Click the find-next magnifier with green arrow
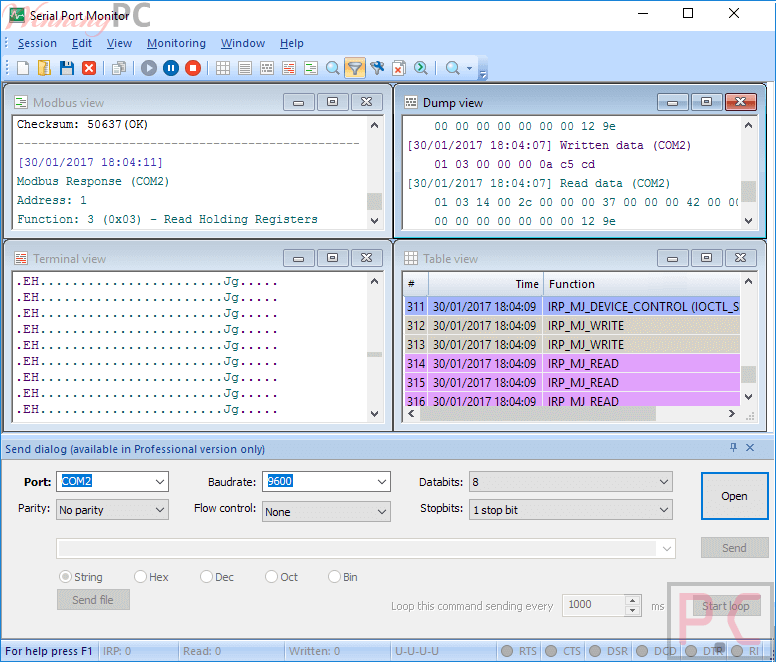The width and height of the screenshot is (776, 662). pyautogui.click(x=421, y=68)
